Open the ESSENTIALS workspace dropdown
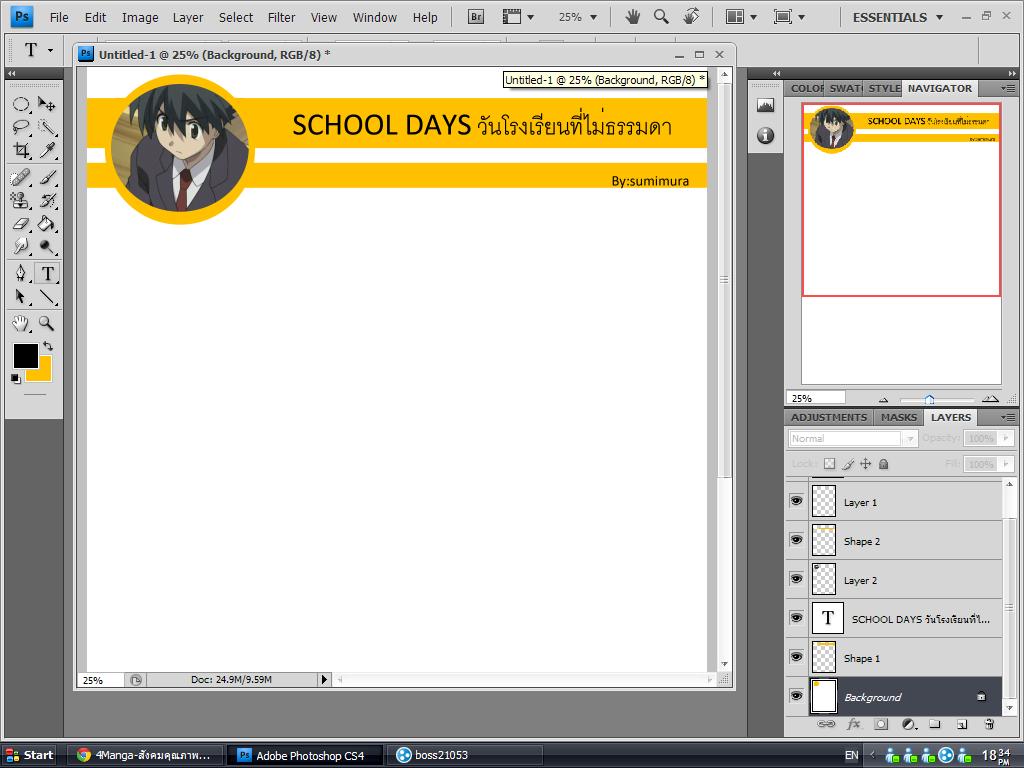 tap(898, 17)
